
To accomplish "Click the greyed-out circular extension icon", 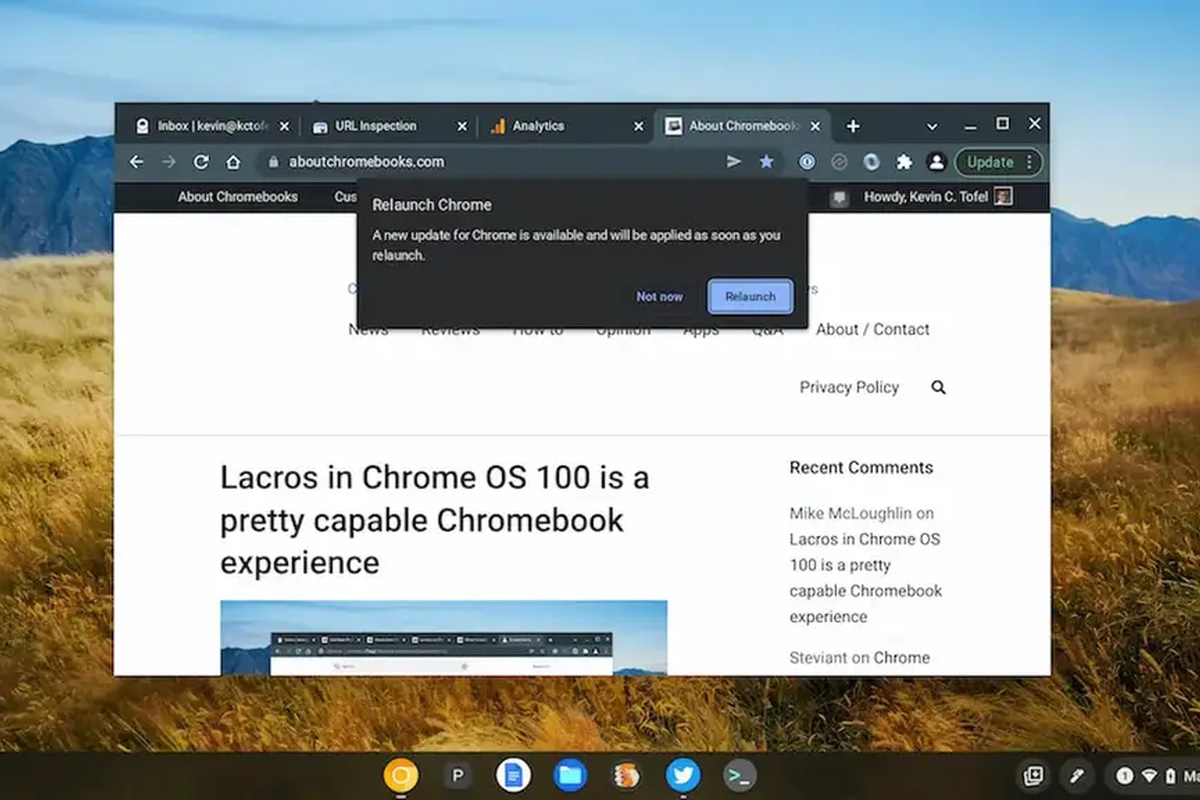I will pos(839,162).
